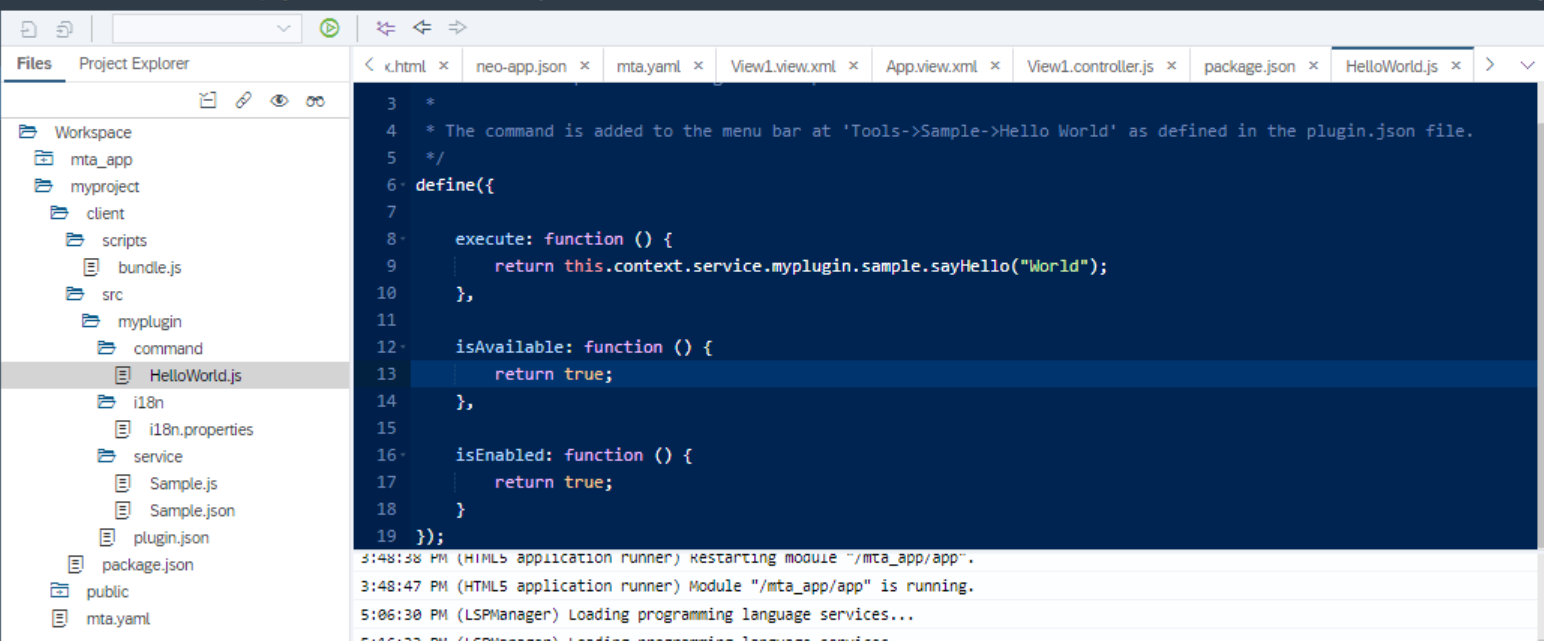Collapse the Workspace root folder
Screen dimensions: 1544x641
[28, 132]
